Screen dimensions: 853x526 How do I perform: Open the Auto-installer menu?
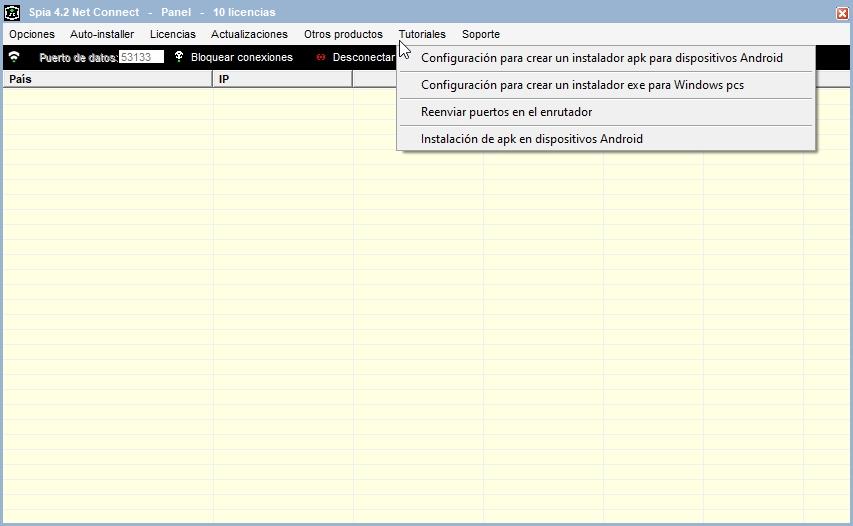pyautogui.click(x=102, y=34)
